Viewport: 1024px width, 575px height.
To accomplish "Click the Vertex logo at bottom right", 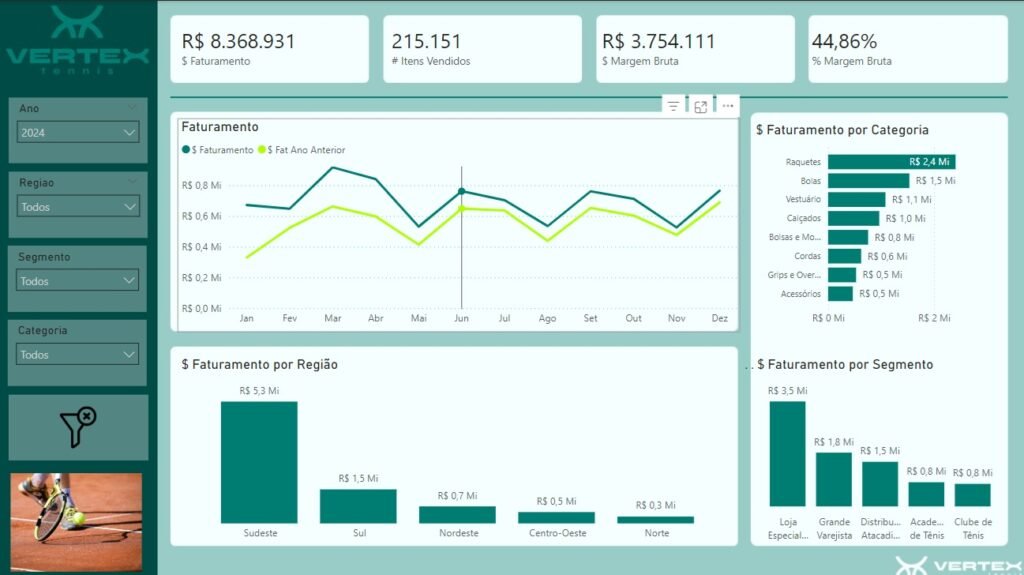I will [957, 565].
